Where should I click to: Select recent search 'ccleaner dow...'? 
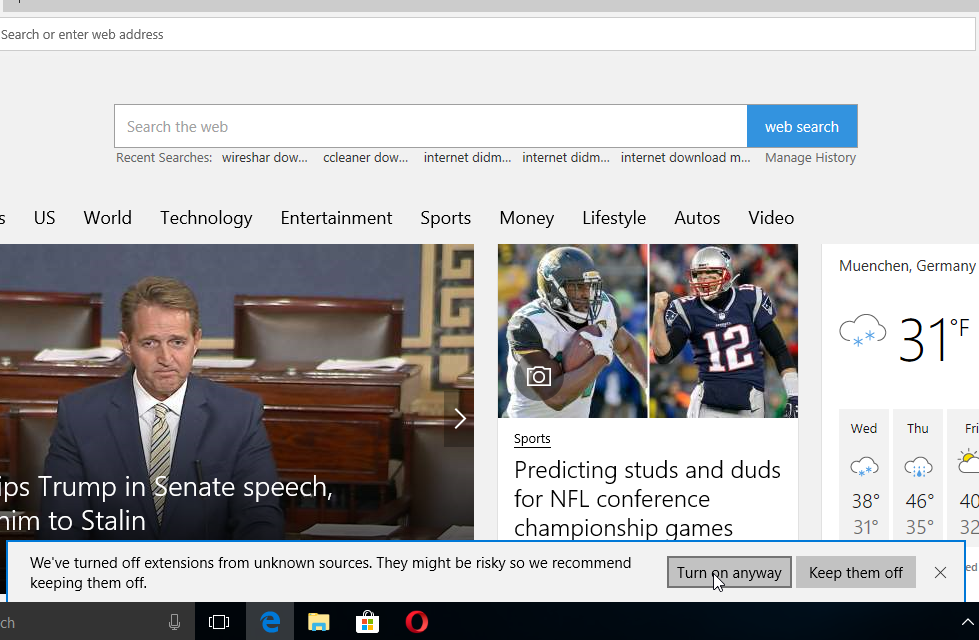click(x=365, y=158)
